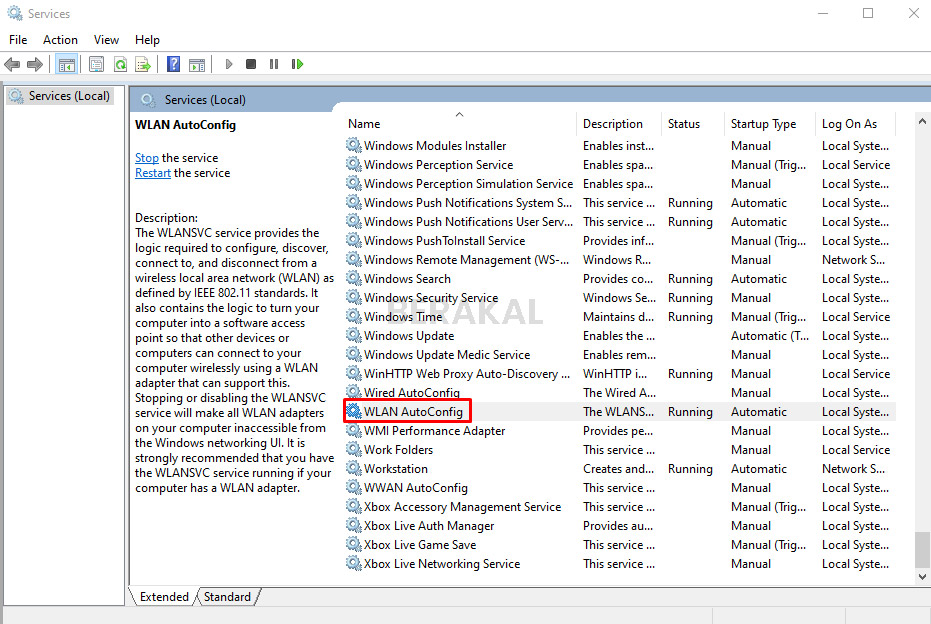The image size is (931, 624).
Task: Export the services list
Action: click(x=143, y=63)
